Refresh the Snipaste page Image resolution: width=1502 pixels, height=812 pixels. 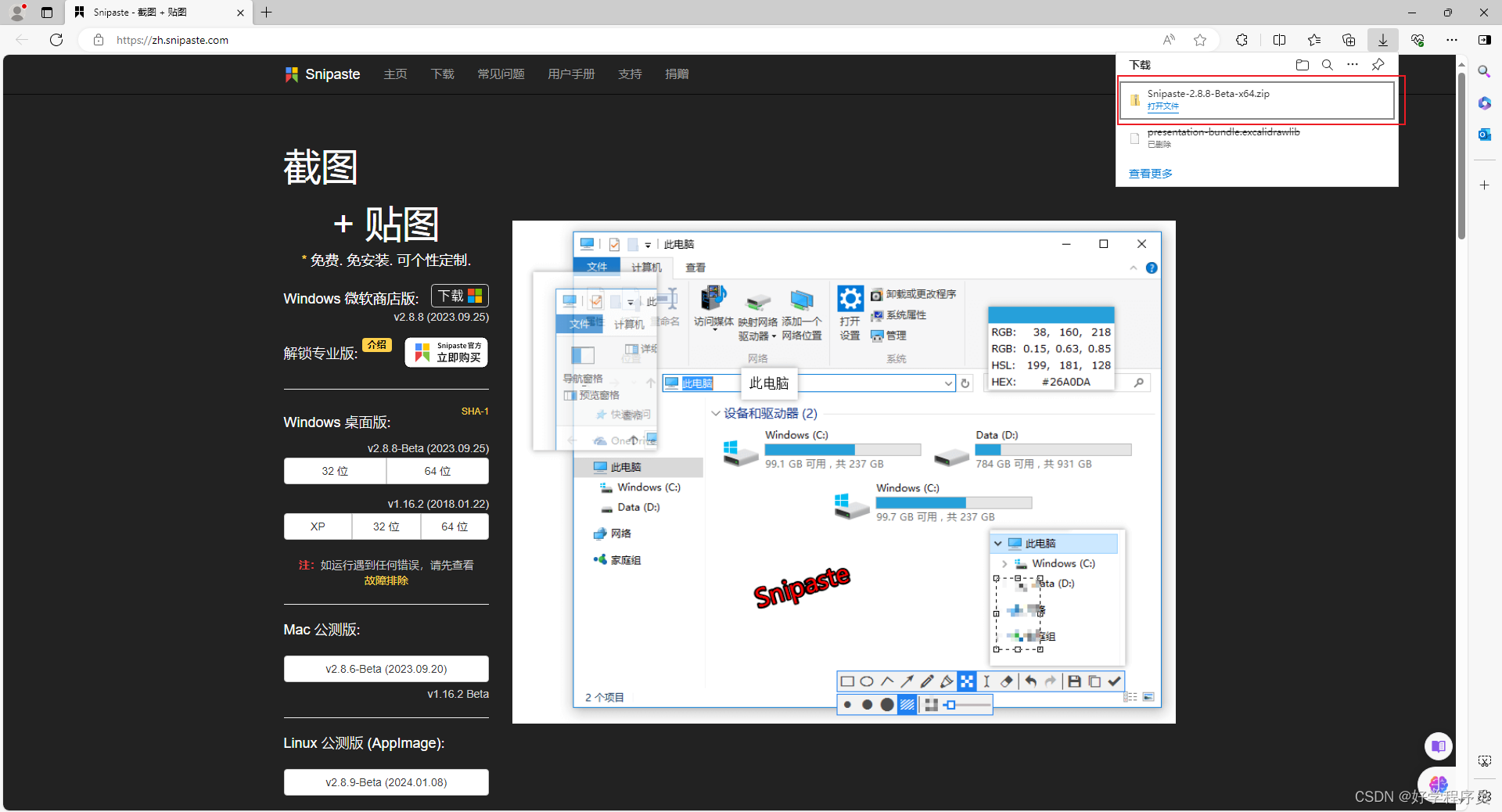(56, 40)
